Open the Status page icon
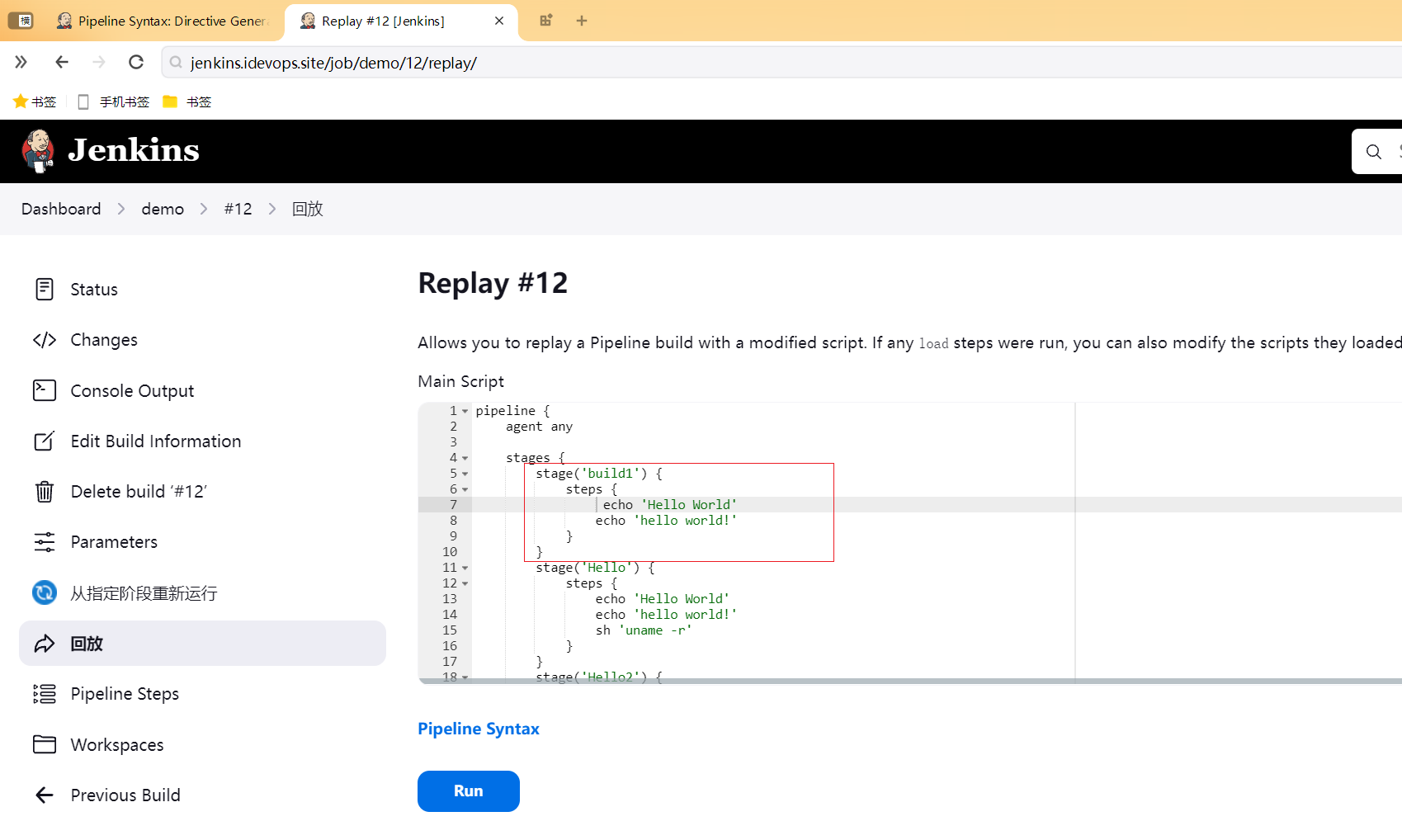Screen dimensions: 1402x840 point(45,290)
